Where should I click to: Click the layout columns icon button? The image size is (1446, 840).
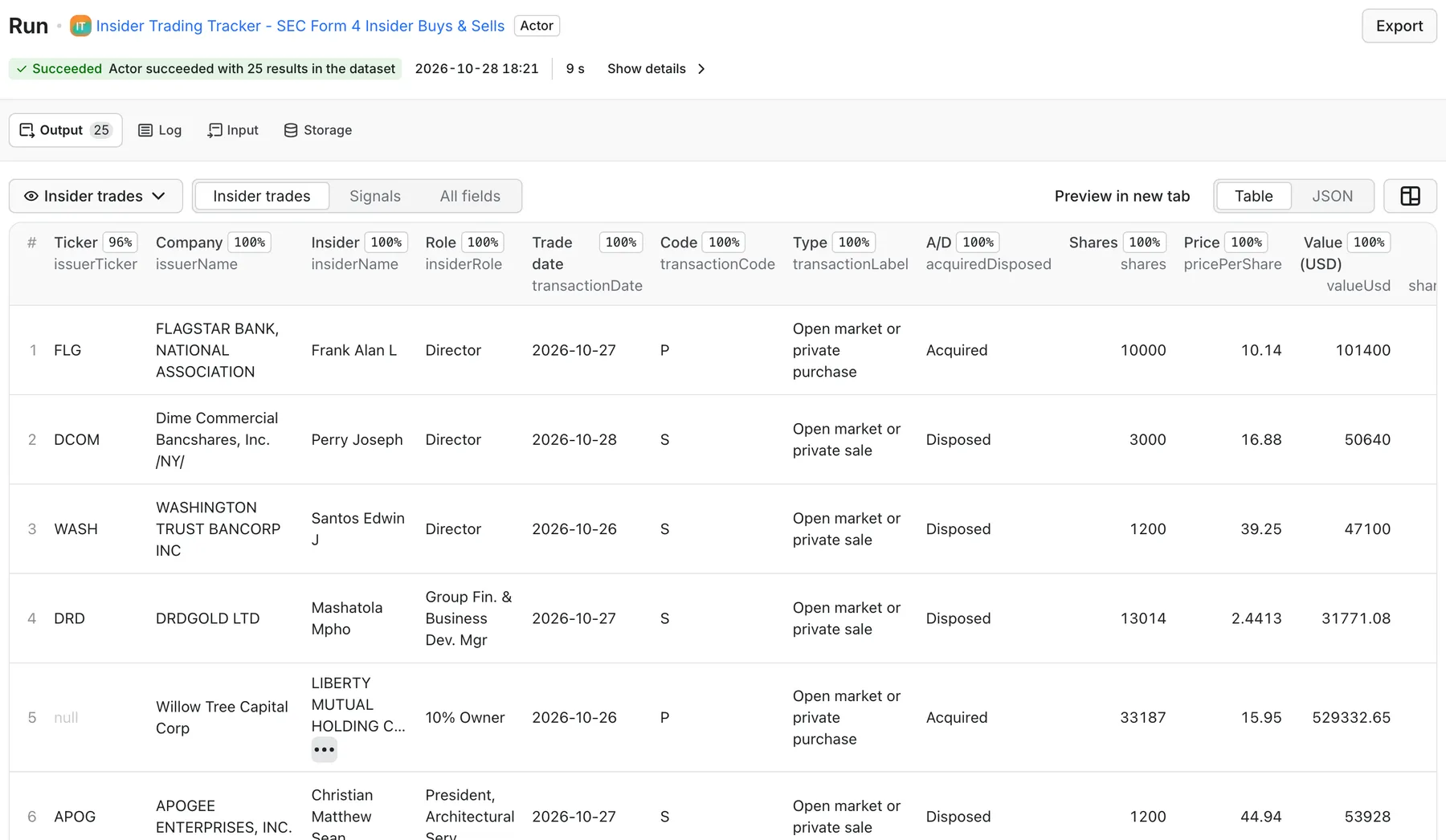click(x=1410, y=196)
